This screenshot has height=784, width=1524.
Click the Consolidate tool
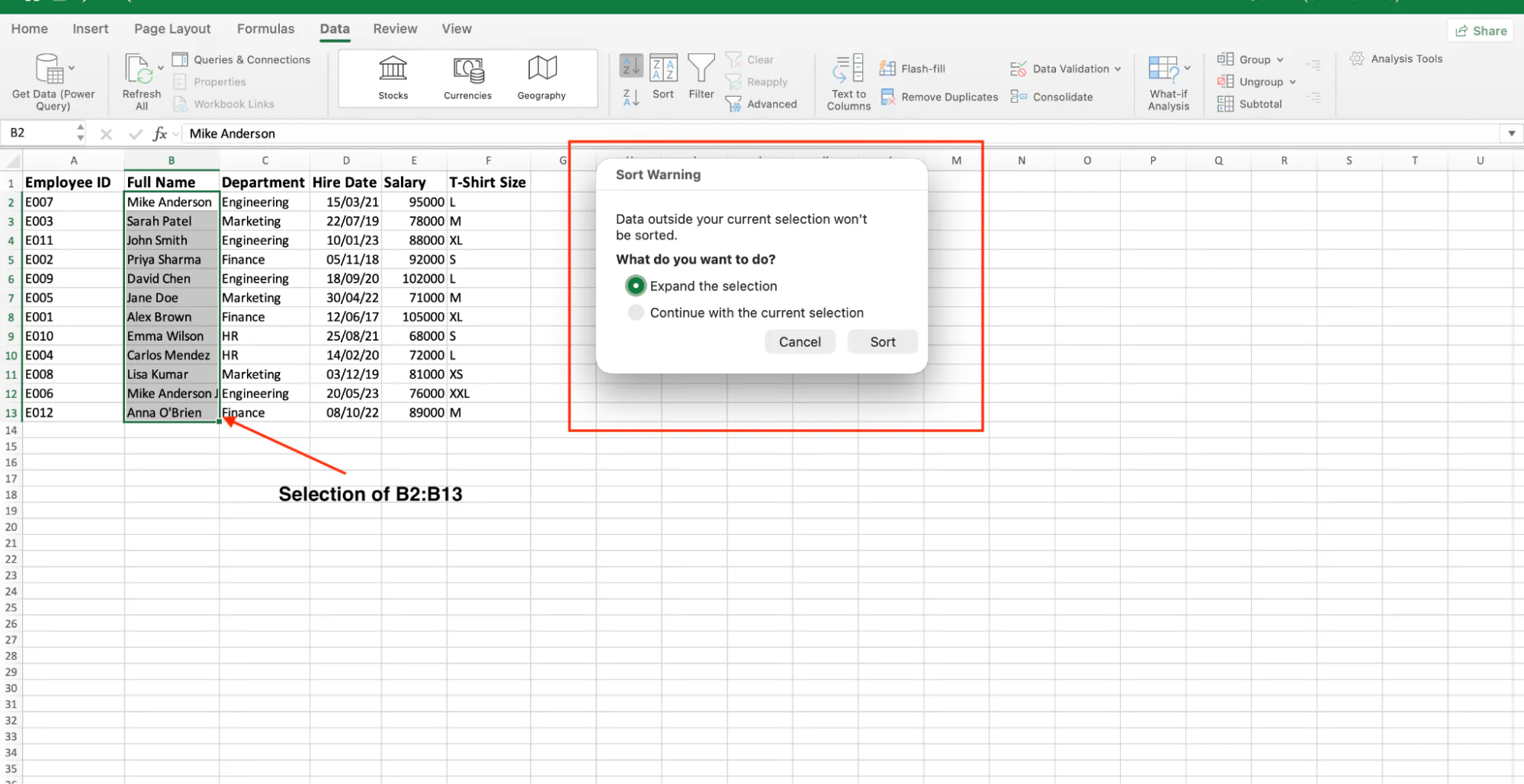[1052, 97]
